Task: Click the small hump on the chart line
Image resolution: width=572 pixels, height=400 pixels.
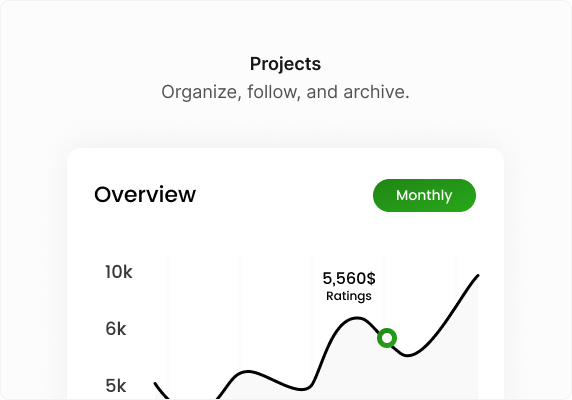Action: click(248, 372)
